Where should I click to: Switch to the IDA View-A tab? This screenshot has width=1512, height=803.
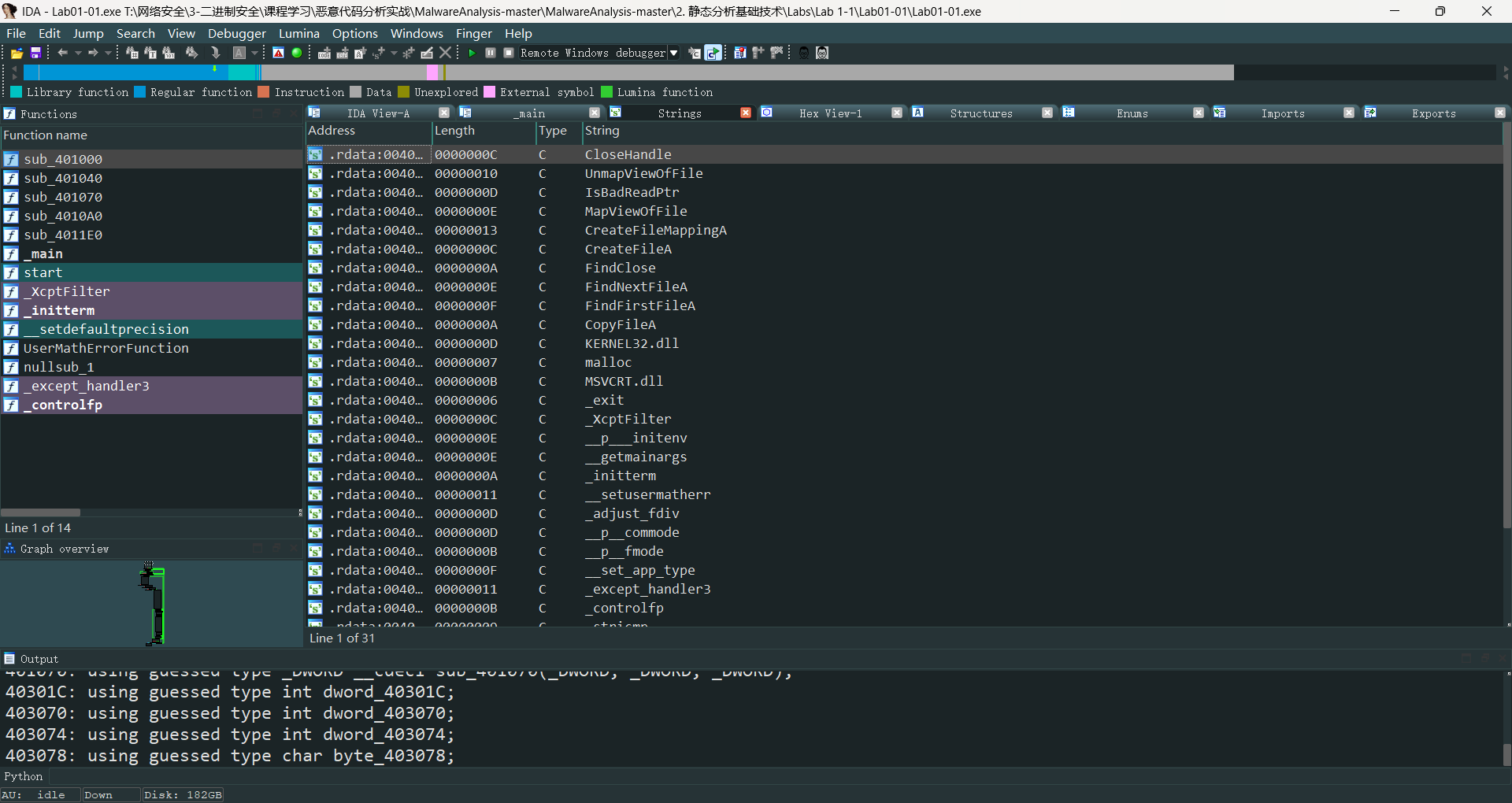(378, 113)
